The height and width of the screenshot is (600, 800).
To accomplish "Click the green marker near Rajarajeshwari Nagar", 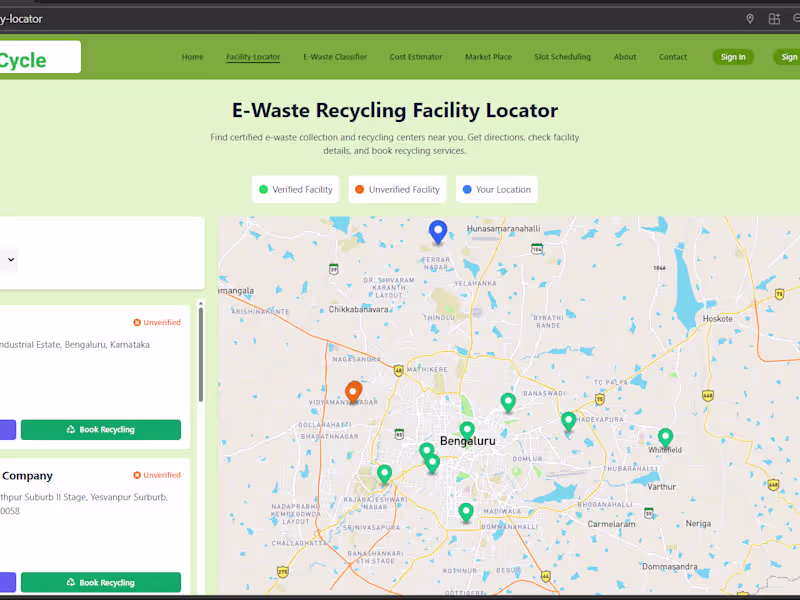I will (385, 474).
